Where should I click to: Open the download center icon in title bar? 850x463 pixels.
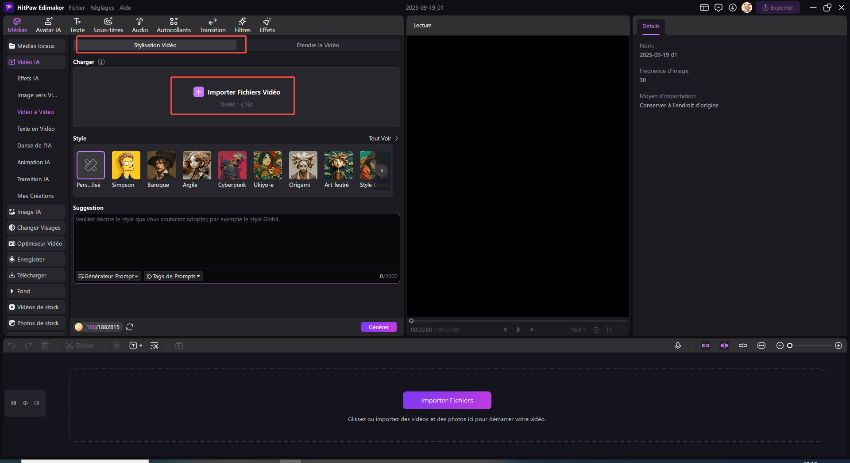coord(732,8)
